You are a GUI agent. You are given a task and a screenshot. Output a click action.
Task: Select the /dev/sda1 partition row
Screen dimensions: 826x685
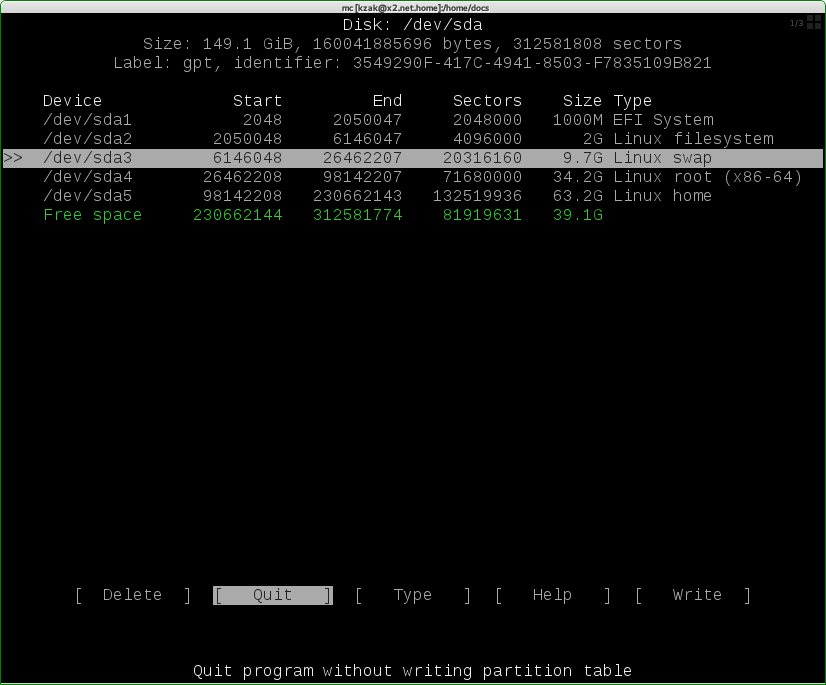tap(413, 120)
